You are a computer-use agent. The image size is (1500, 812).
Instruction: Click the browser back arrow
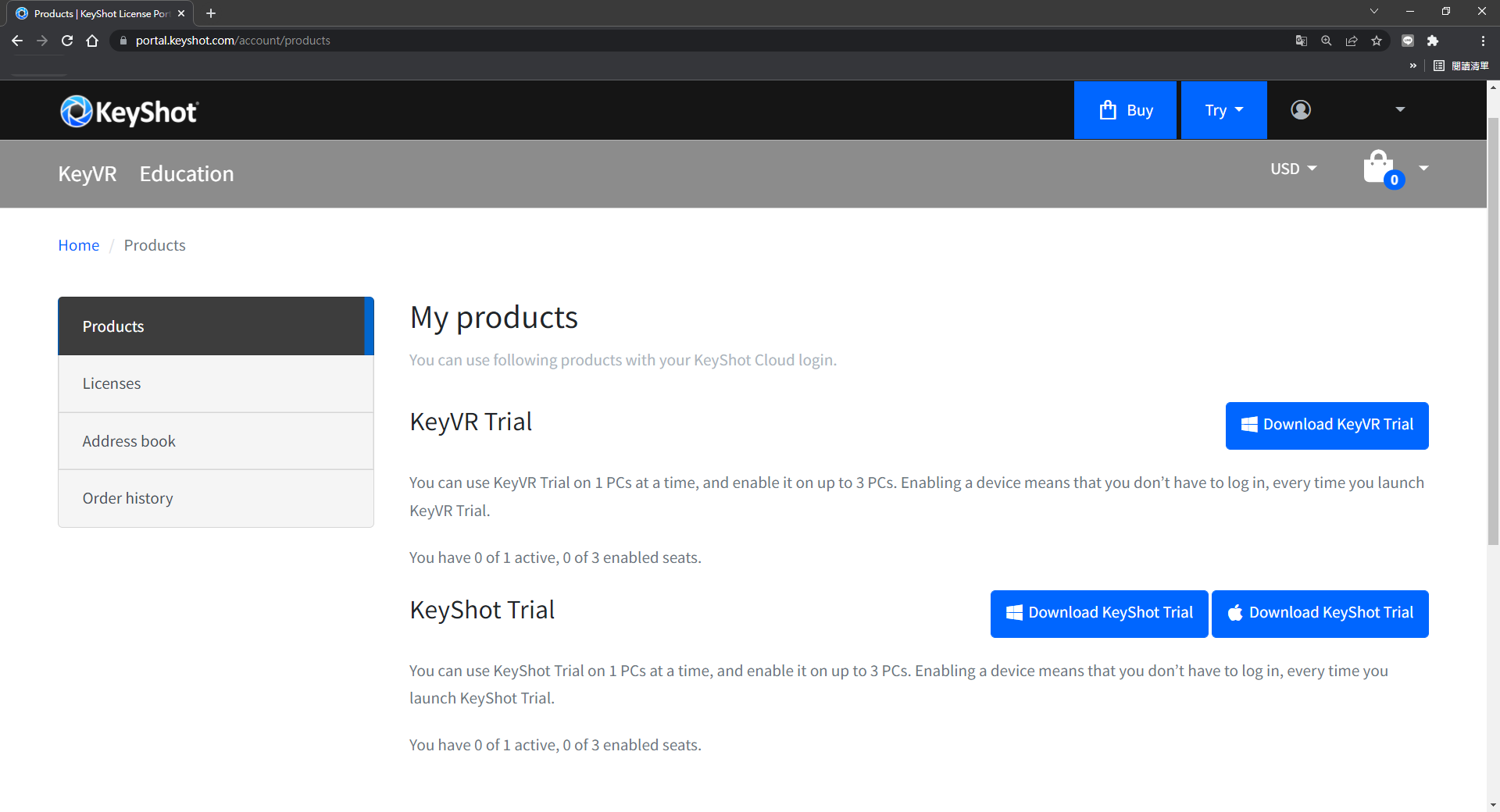click(x=17, y=41)
